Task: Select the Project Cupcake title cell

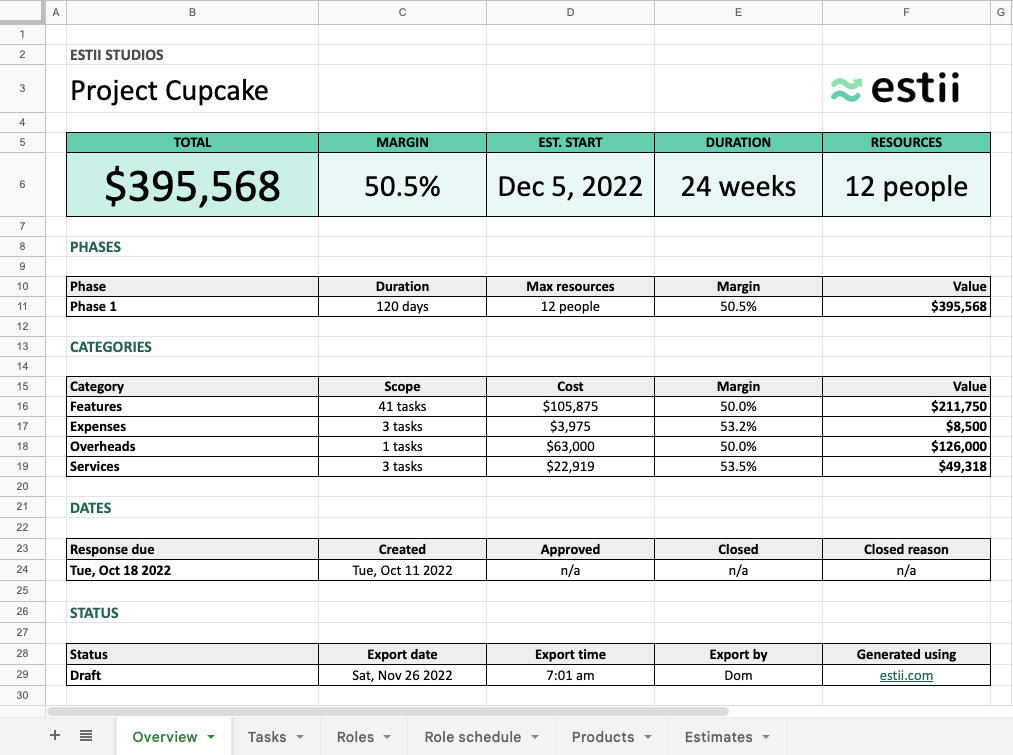Action: 193,89
